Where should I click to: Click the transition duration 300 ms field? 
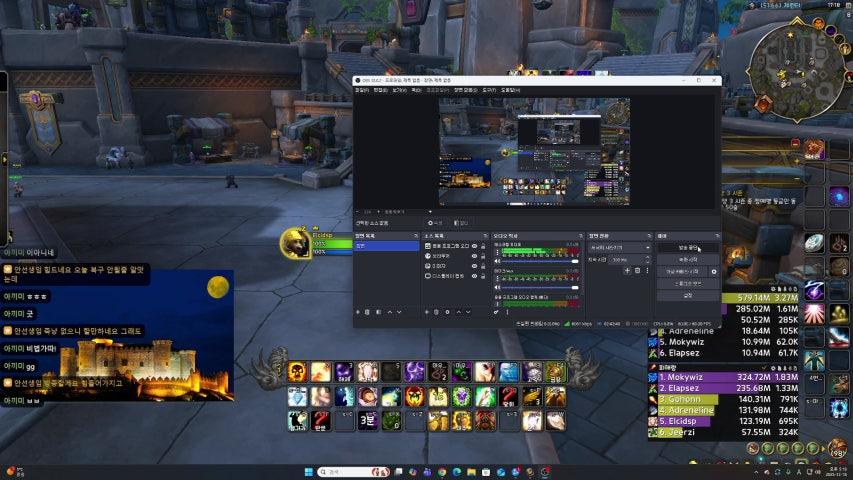tap(630, 260)
